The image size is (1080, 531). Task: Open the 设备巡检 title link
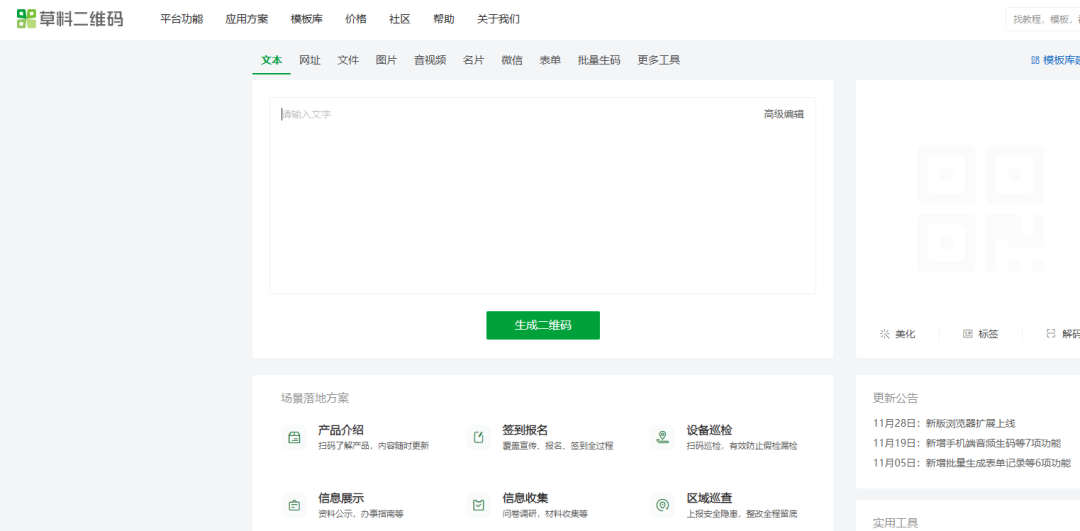tap(709, 430)
